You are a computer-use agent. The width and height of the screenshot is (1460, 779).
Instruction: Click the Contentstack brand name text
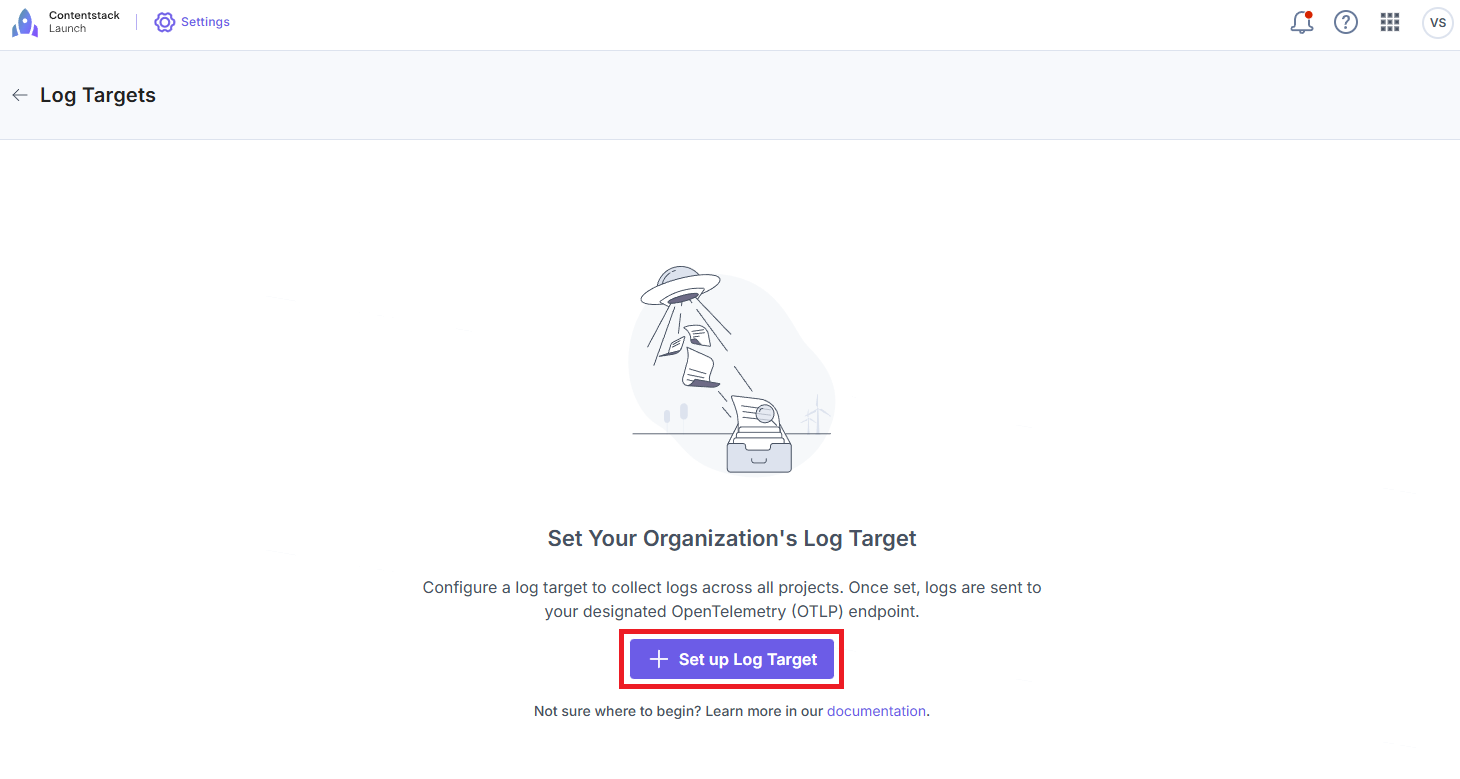84,15
